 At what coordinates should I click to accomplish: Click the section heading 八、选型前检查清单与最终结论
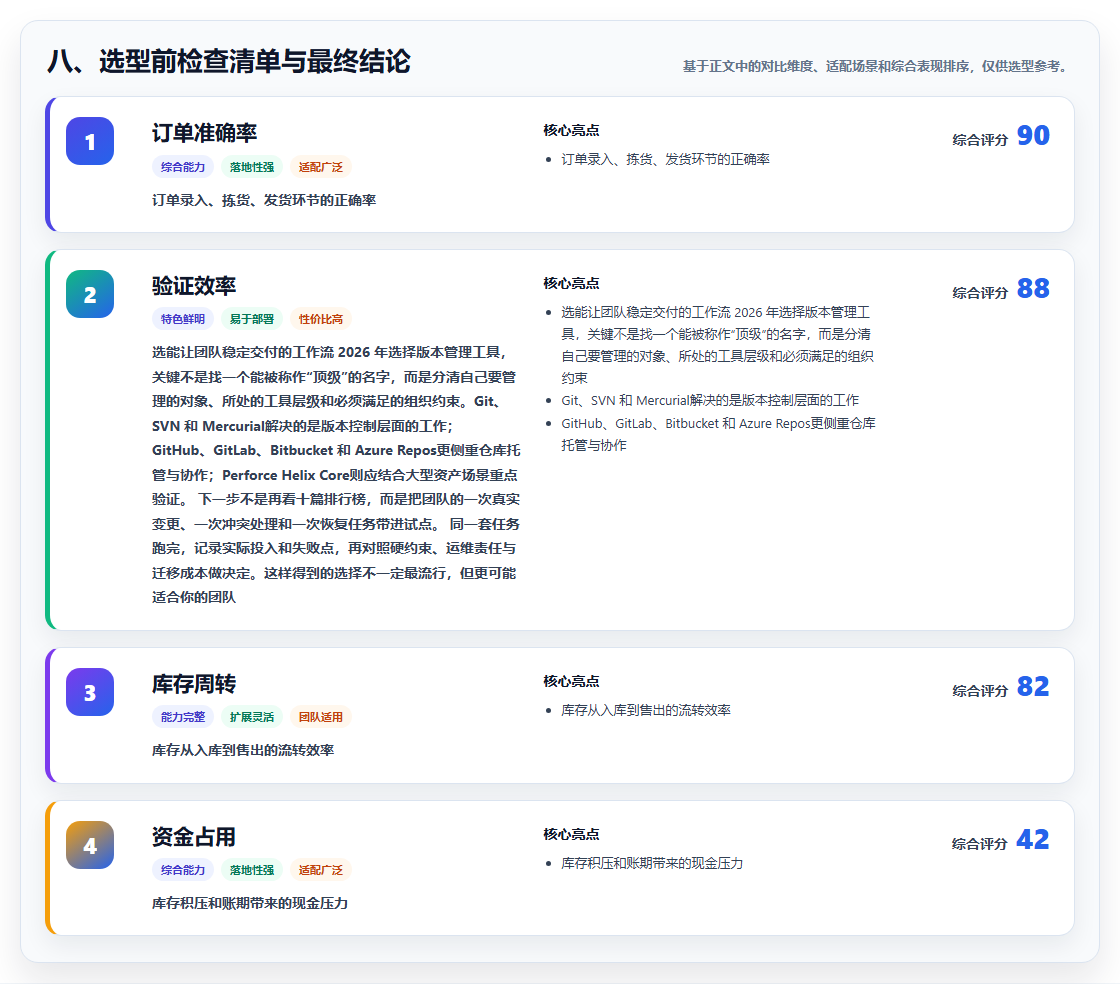229,61
